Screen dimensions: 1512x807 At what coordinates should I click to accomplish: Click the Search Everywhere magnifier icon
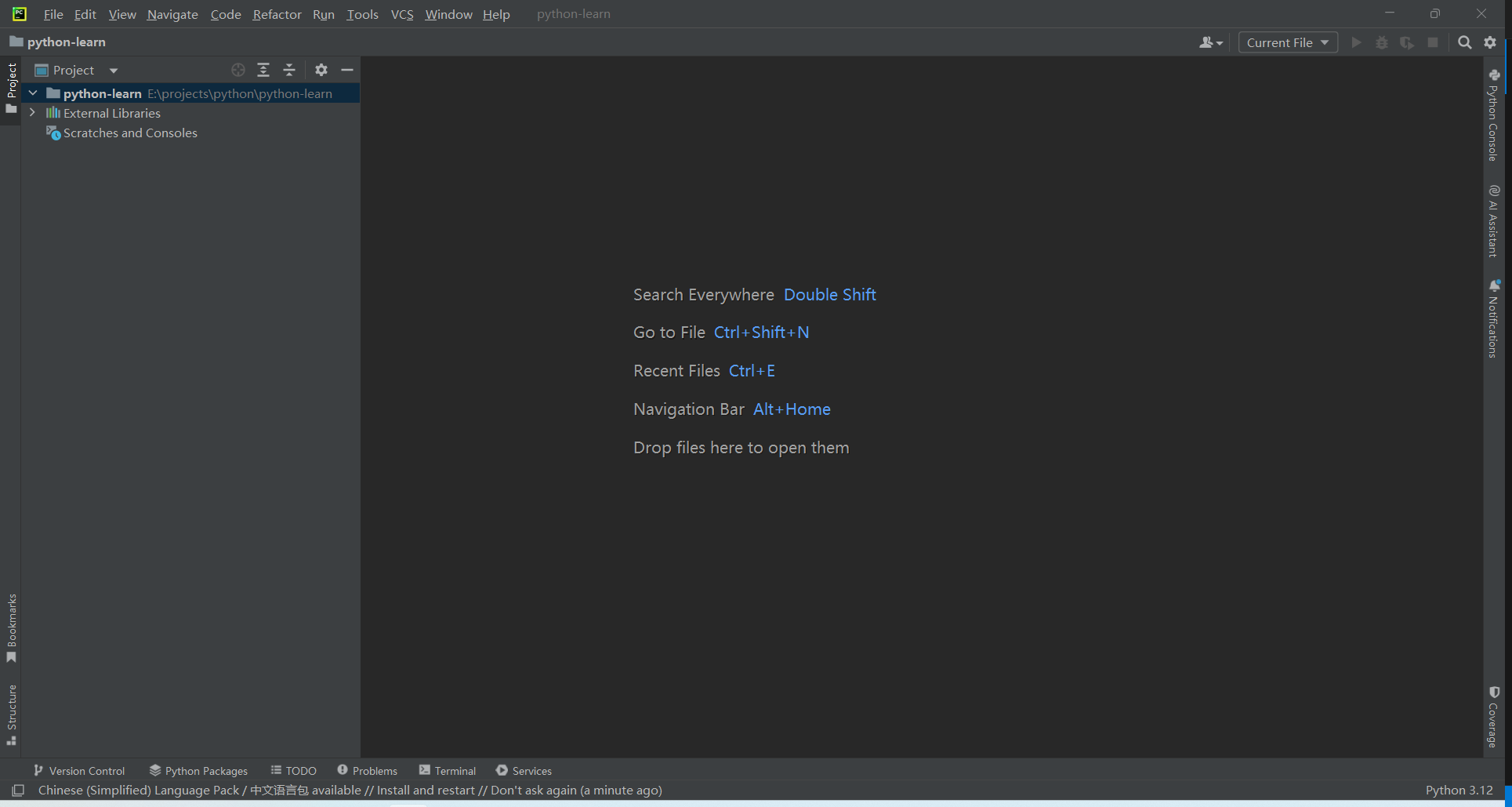(x=1464, y=42)
